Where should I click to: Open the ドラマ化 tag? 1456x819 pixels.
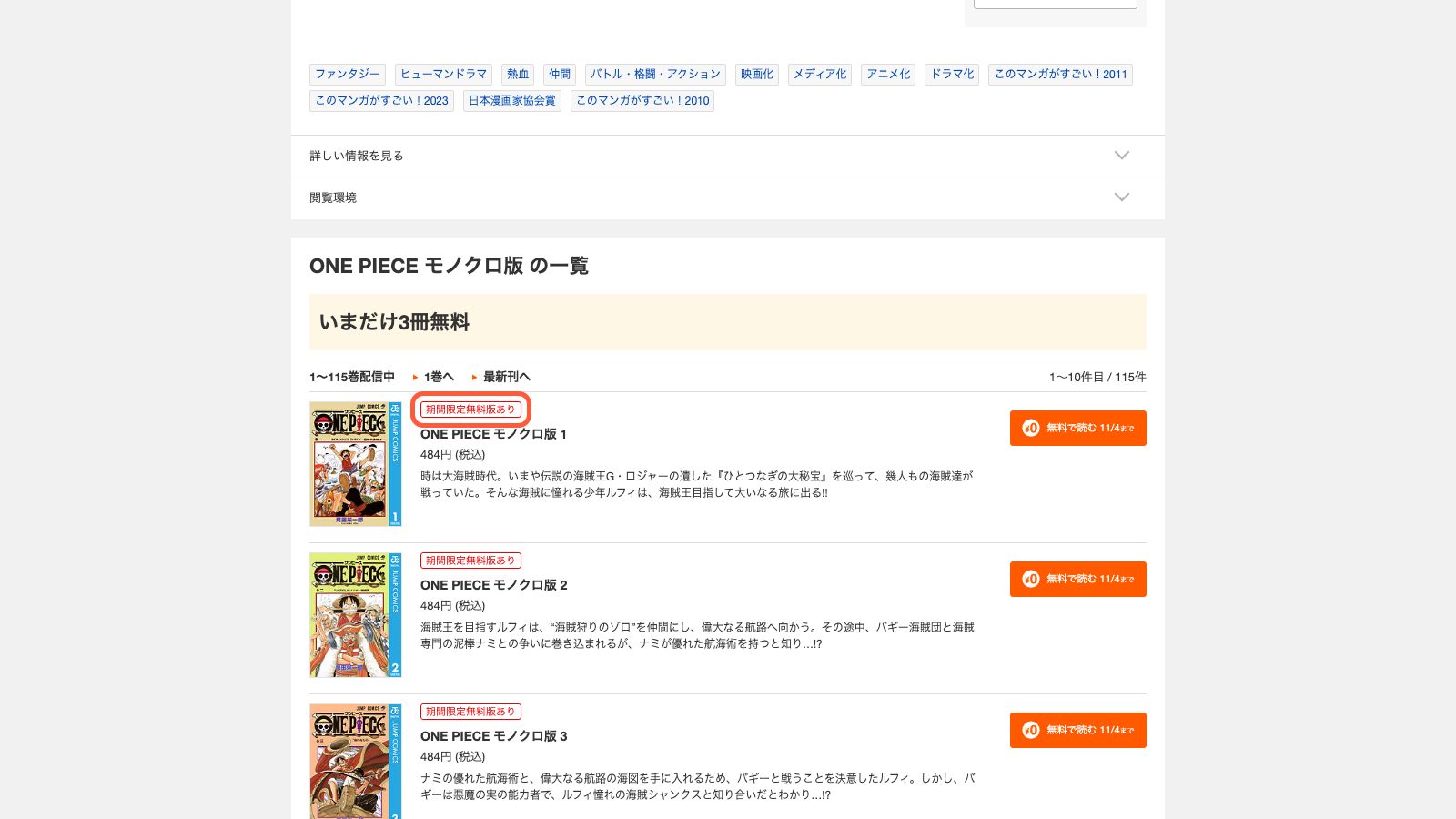pyautogui.click(x=952, y=75)
